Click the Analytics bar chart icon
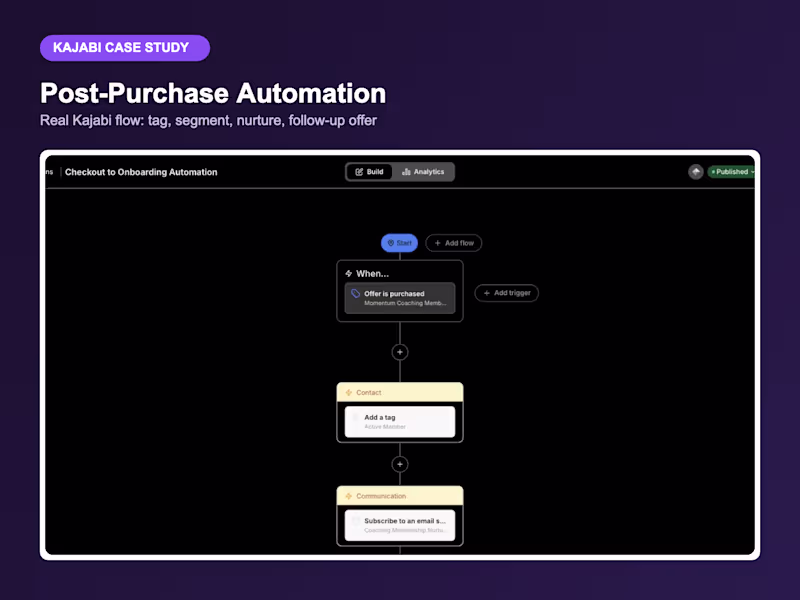The width and height of the screenshot is (800, 600). click(x=406, y=172)
